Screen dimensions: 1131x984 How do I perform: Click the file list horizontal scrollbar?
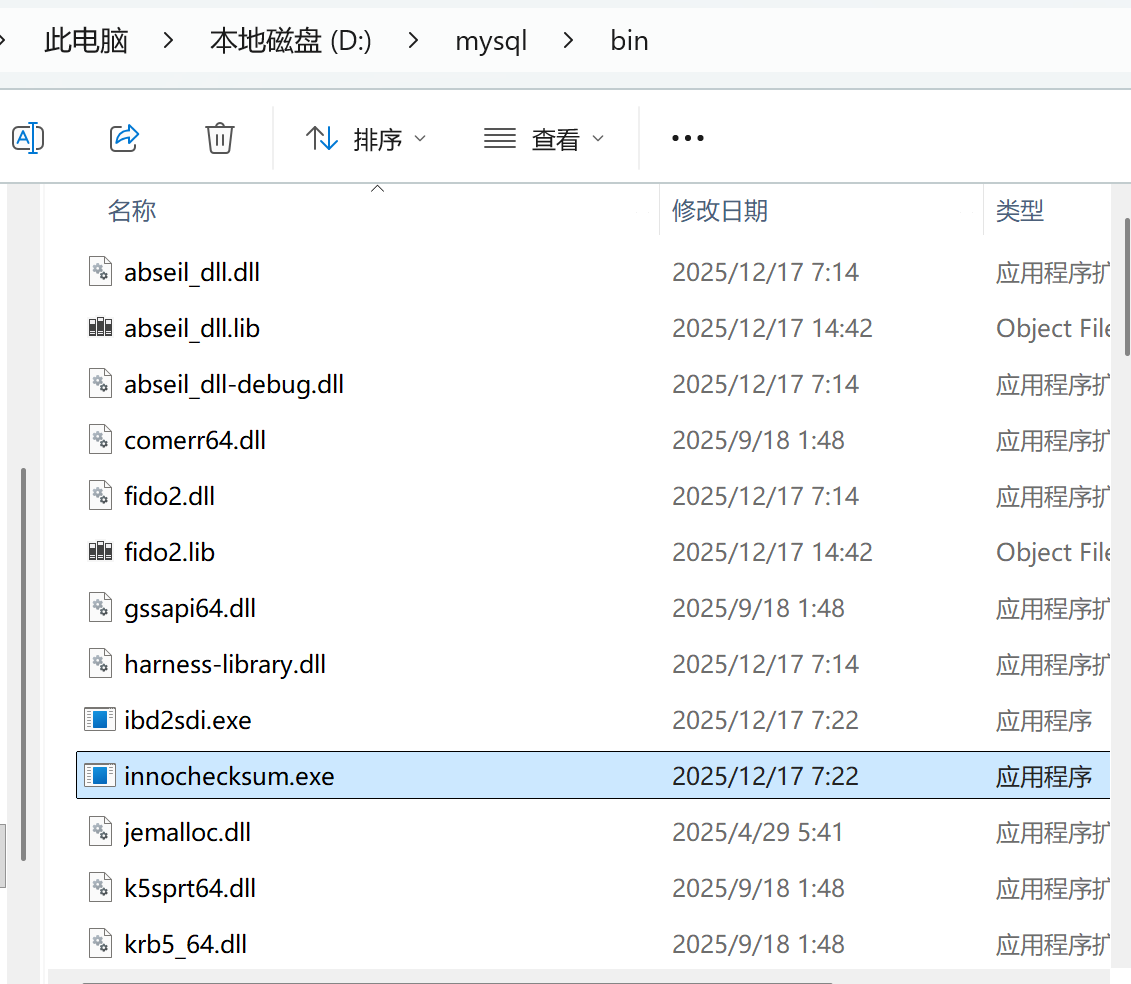[457, 982]
